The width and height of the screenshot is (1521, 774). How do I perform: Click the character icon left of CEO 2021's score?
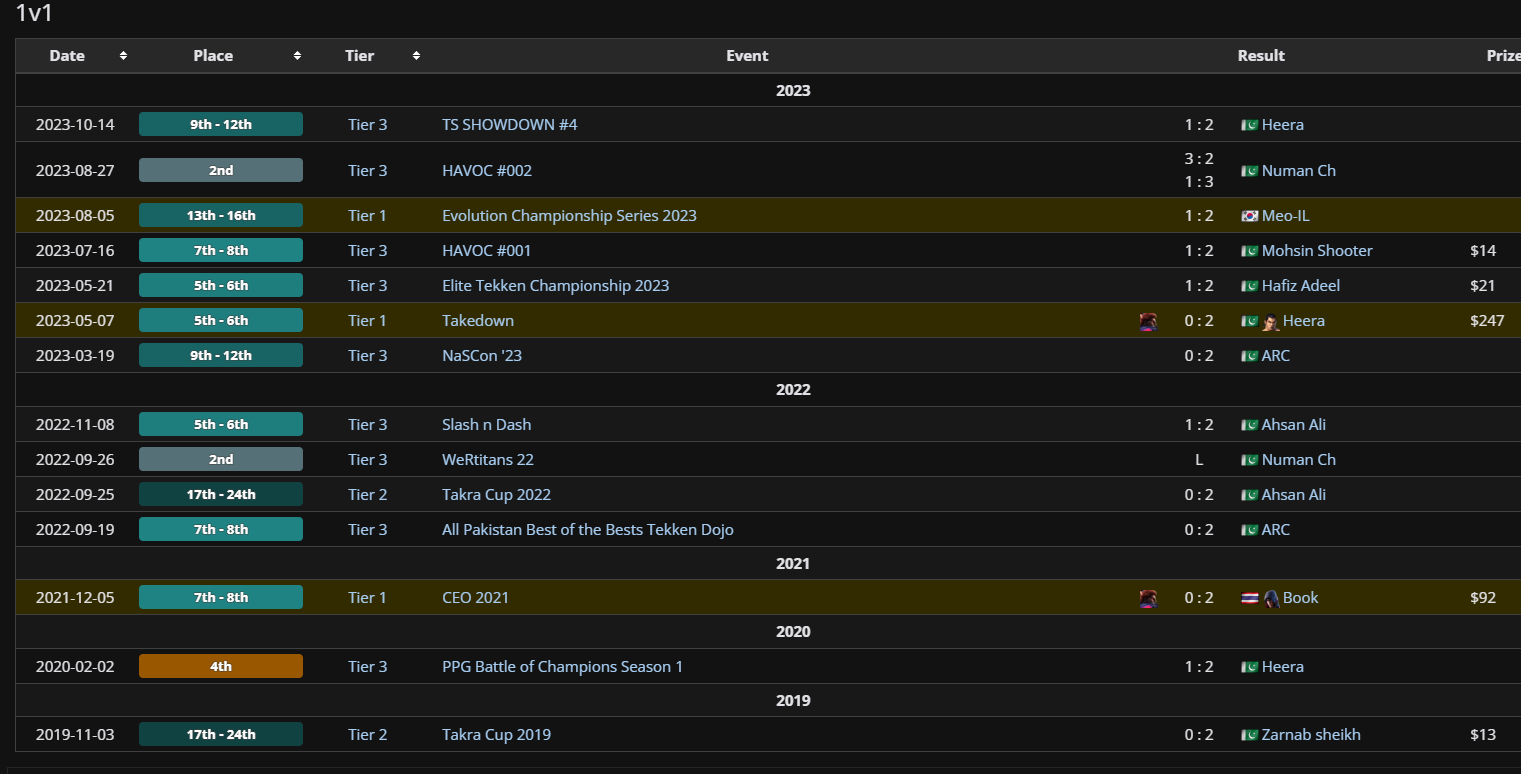tap(1148, 598)
